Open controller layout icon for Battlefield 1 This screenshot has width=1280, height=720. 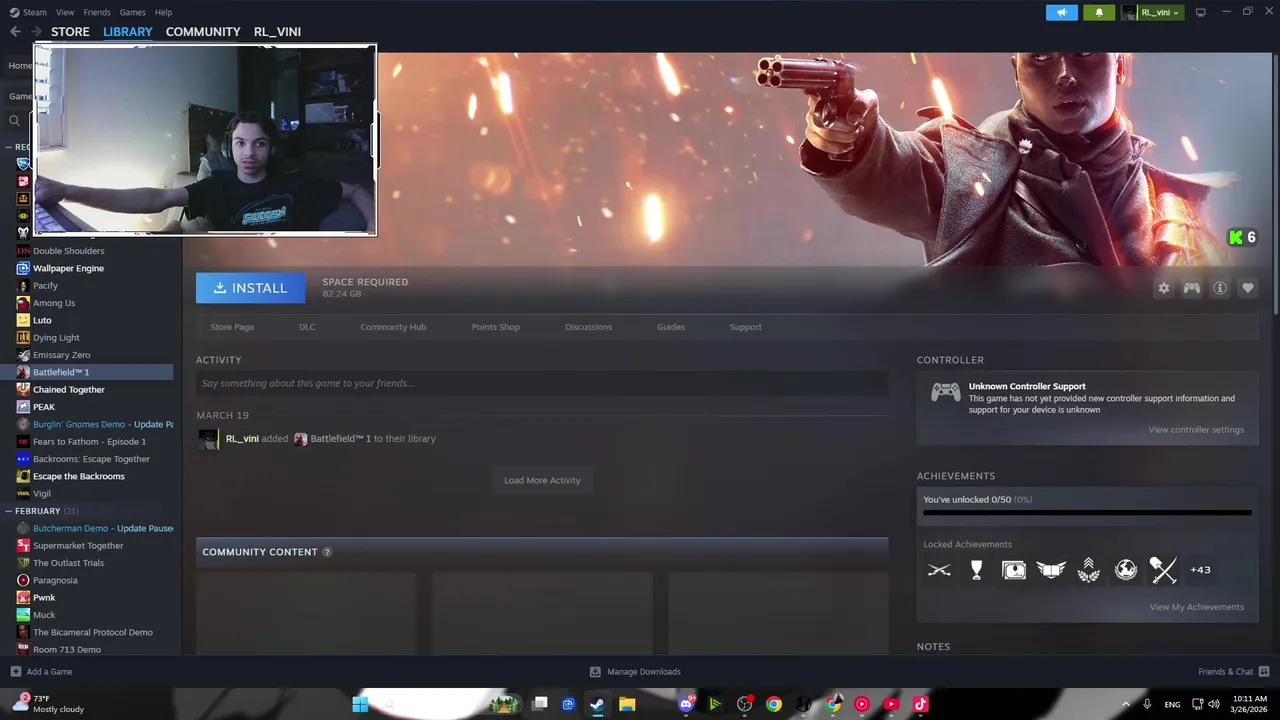1192,288
